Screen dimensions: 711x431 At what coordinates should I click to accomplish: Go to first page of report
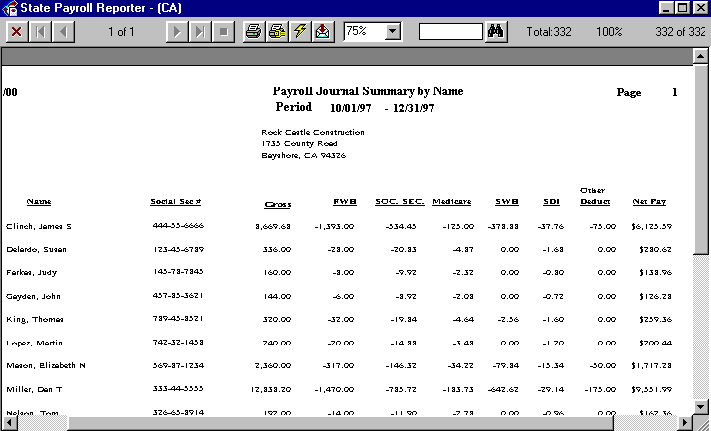(40, 32)
